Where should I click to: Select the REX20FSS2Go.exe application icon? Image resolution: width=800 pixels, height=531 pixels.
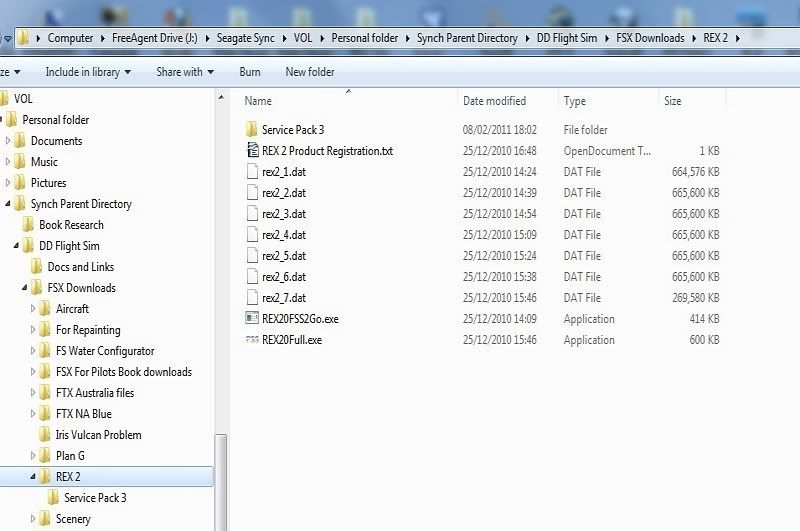(253, 318)
